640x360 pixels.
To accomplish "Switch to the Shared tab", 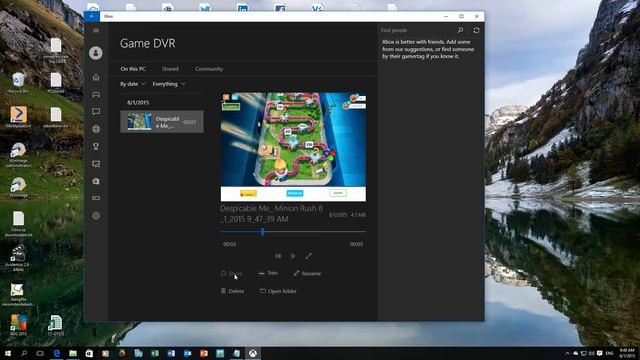I will click(x=170, y=69).
